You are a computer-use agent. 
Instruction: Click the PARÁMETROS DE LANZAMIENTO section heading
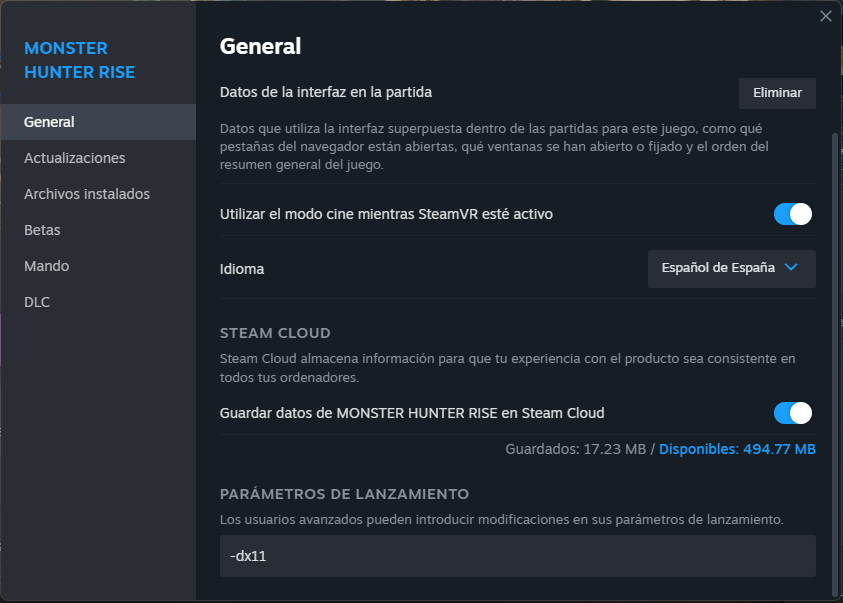[x=344, y=494]
